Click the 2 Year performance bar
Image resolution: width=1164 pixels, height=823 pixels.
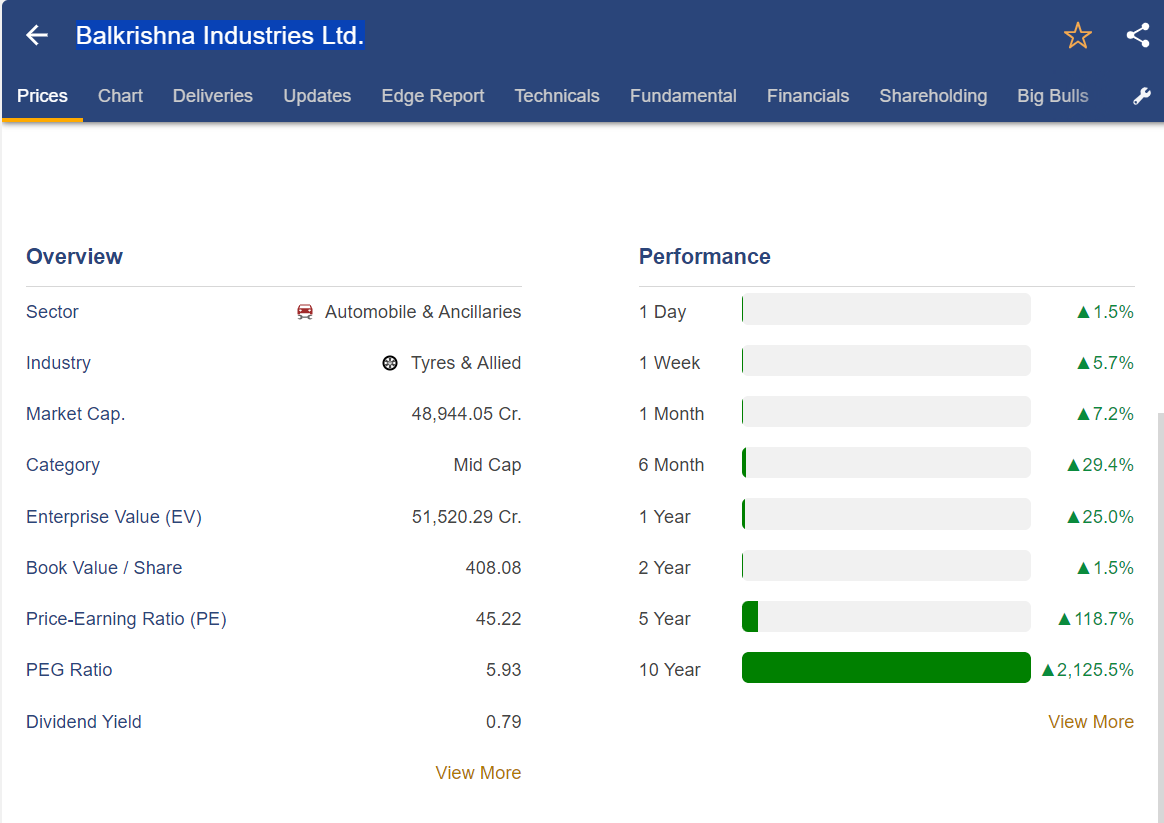pyautogui.click(x=886, y=565)
